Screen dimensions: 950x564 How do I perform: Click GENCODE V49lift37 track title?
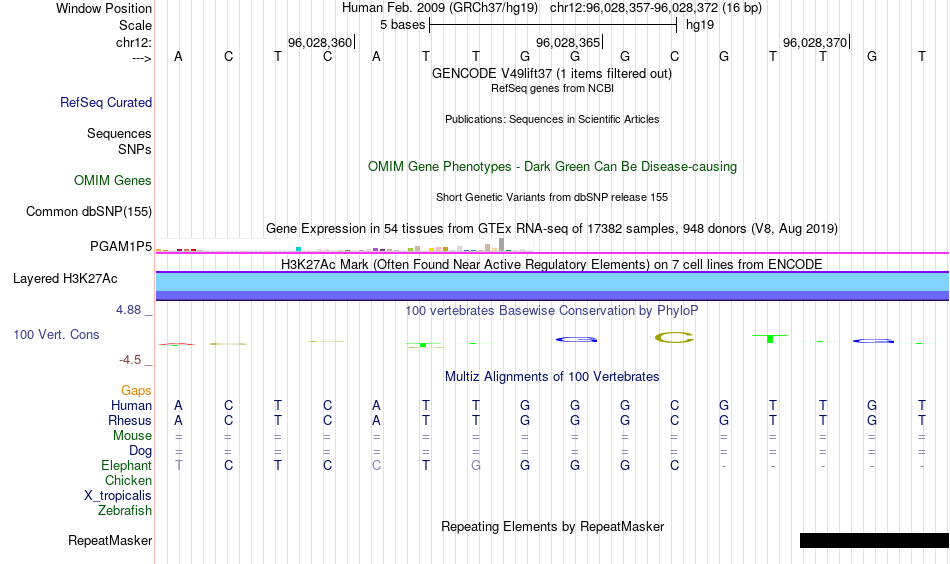coord(551,73)
